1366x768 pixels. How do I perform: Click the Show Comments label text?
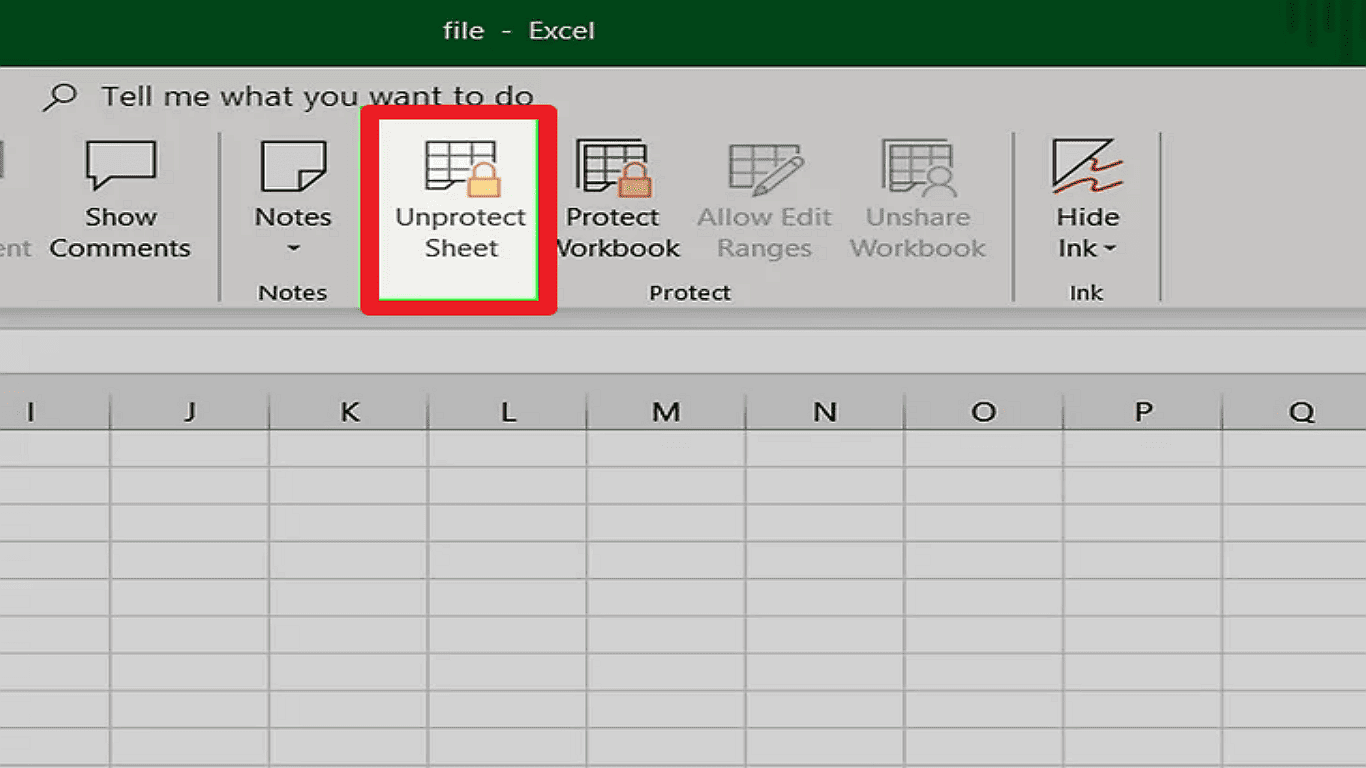[x=120, y=232]
